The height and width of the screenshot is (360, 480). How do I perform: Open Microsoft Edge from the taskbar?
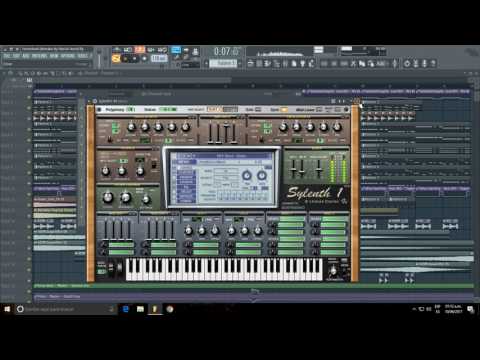click(126, 309)
